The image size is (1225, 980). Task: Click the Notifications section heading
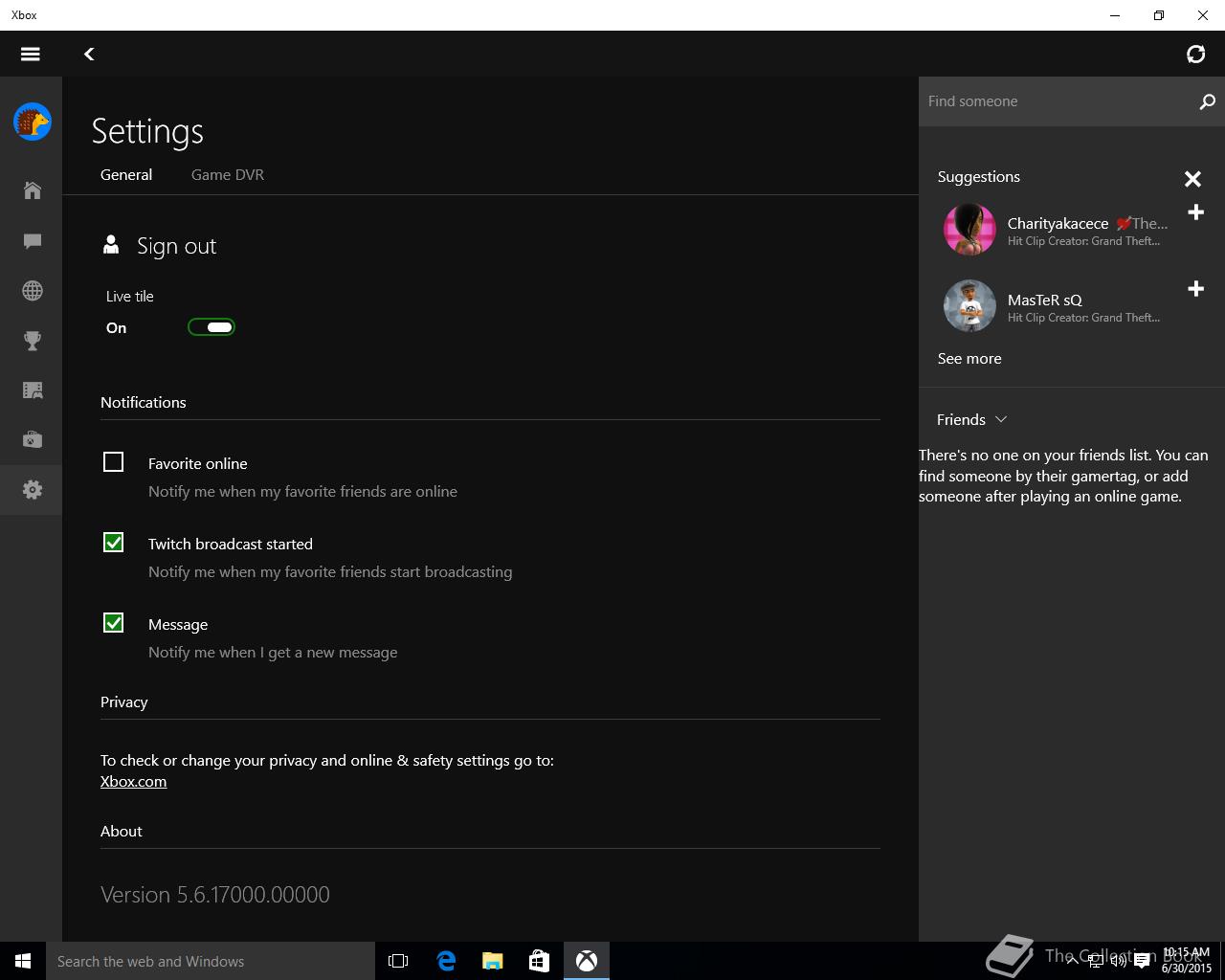[x=144, y=402]
